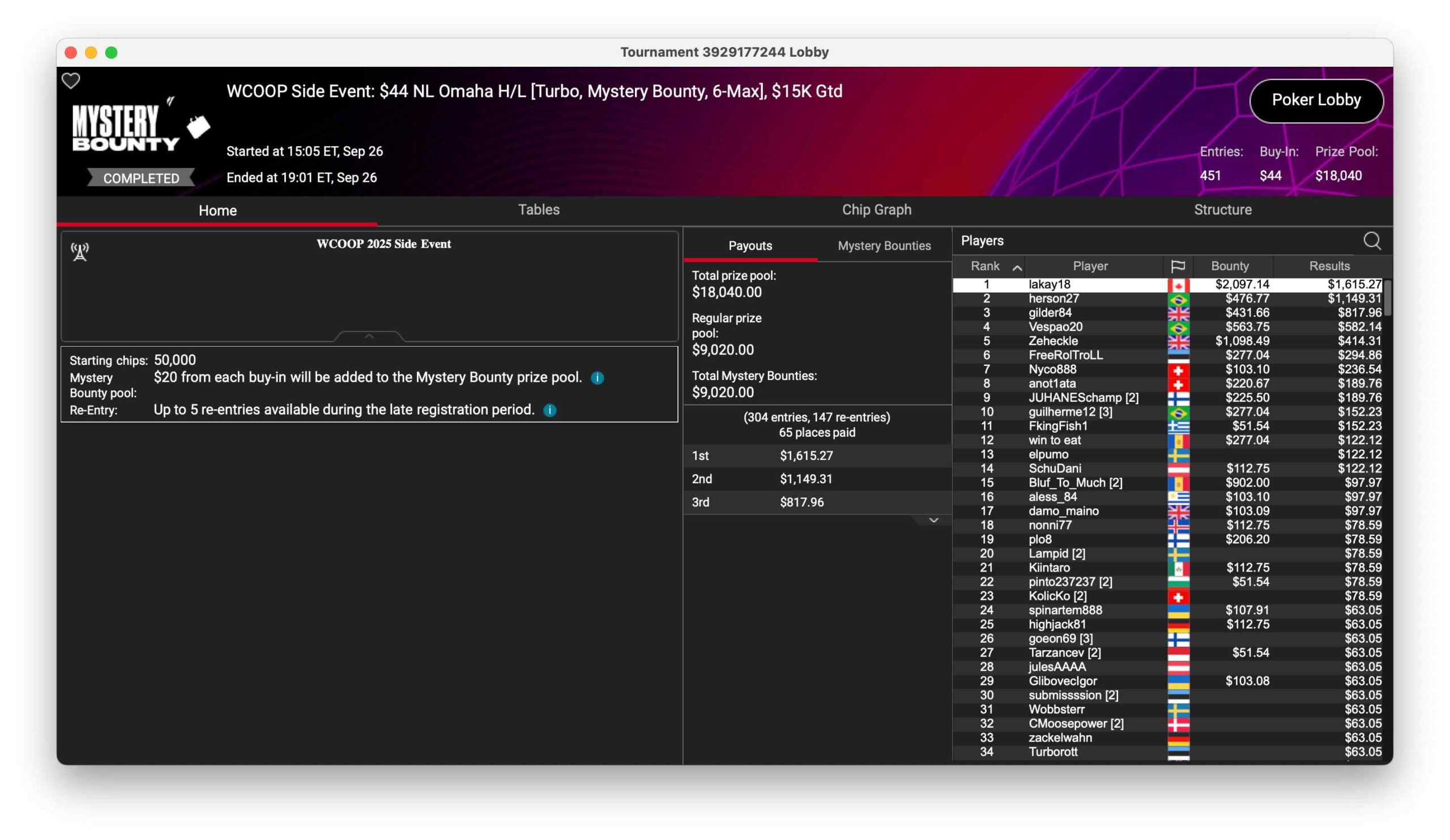The width and height of the screenshot is (1450, 840).
Task: Open the Mystery Bounties tab
Action: click(x=884, y=246)
